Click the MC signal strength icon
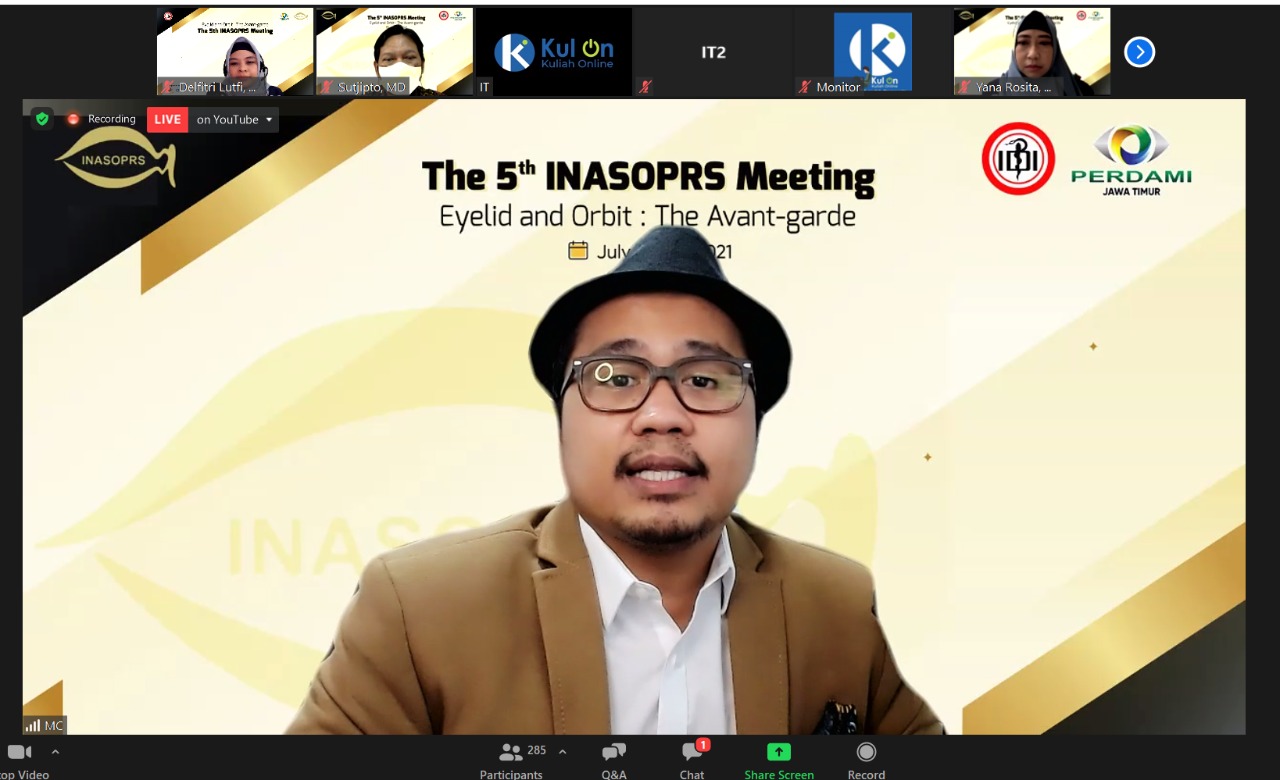1280x780 pixels. (x=33, y=726)
